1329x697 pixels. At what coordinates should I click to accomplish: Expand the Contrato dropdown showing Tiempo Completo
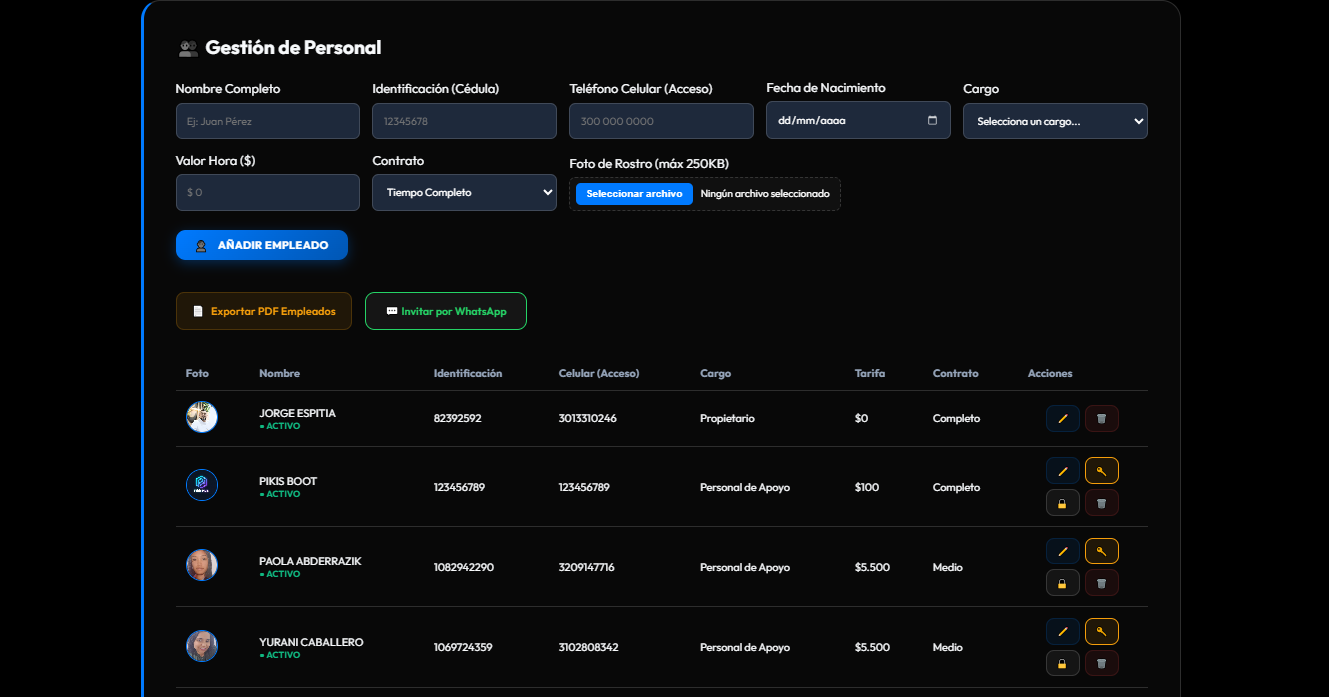tap(464, 193)
